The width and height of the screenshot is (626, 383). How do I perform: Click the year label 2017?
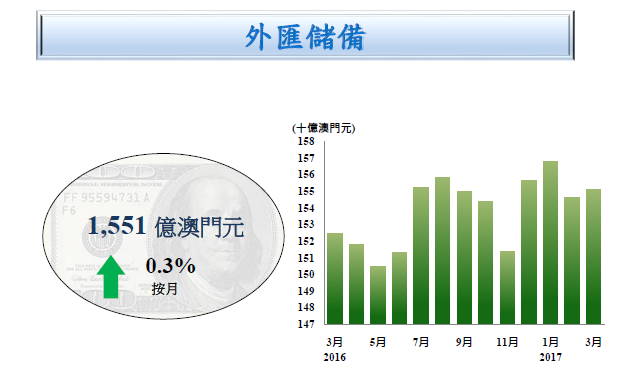(551, 357)
